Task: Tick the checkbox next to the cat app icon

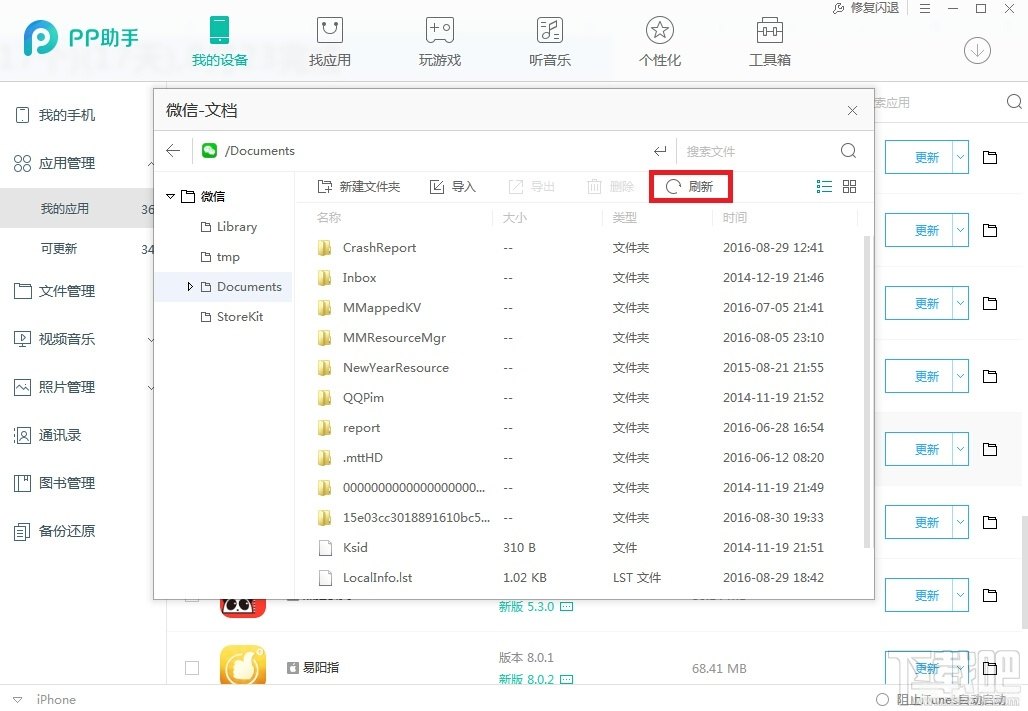Action: click(x=192, y=595)
